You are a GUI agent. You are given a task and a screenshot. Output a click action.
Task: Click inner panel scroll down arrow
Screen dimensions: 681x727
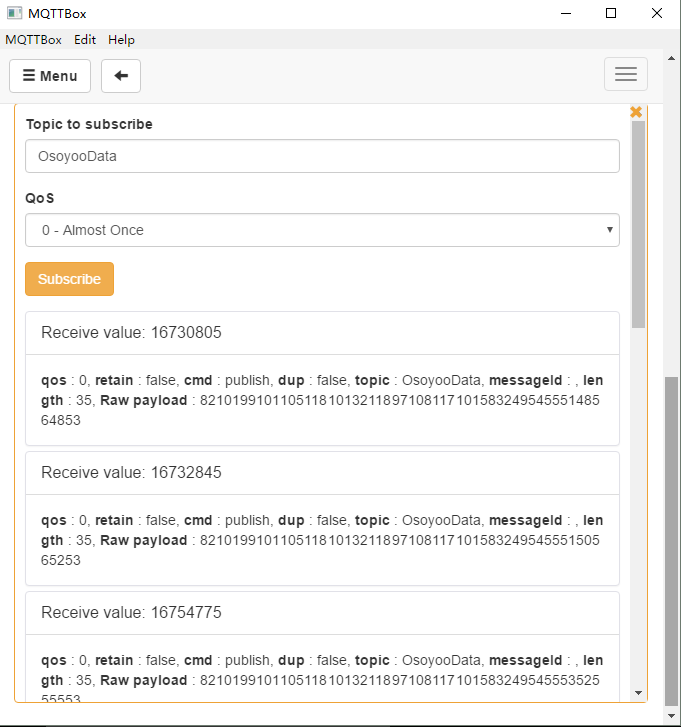coord(638,693)
